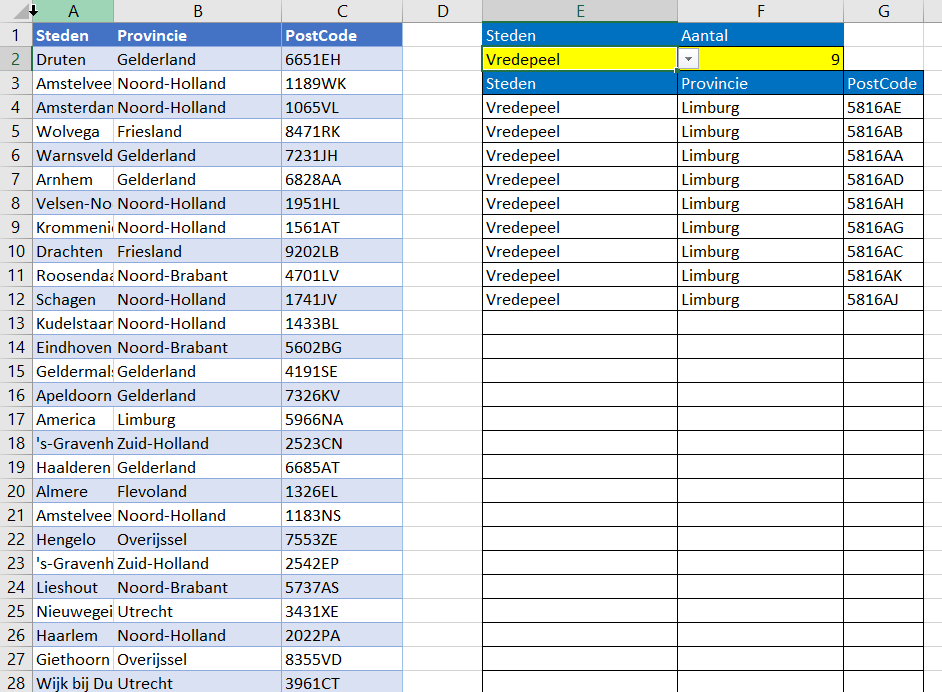Select column F header
This screenshot has width=942, height=692.
point(761,11)
